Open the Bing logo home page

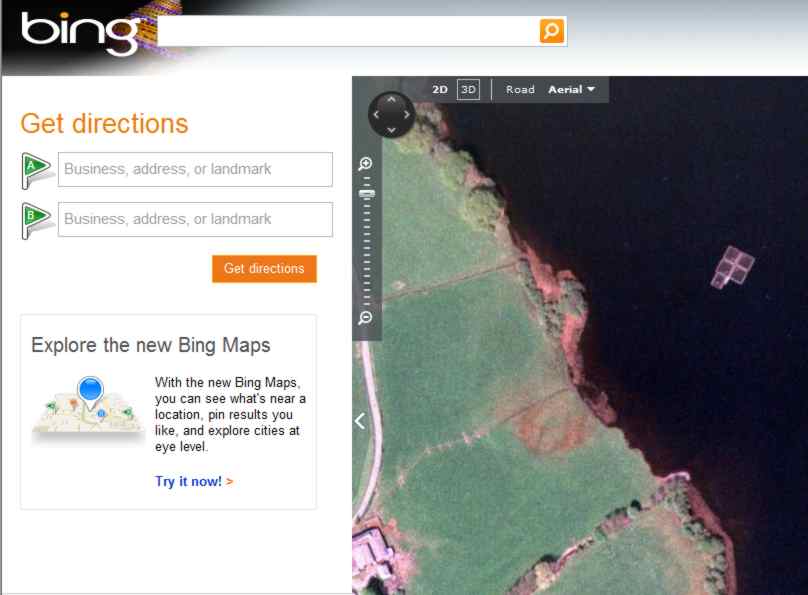click(80, 34)
